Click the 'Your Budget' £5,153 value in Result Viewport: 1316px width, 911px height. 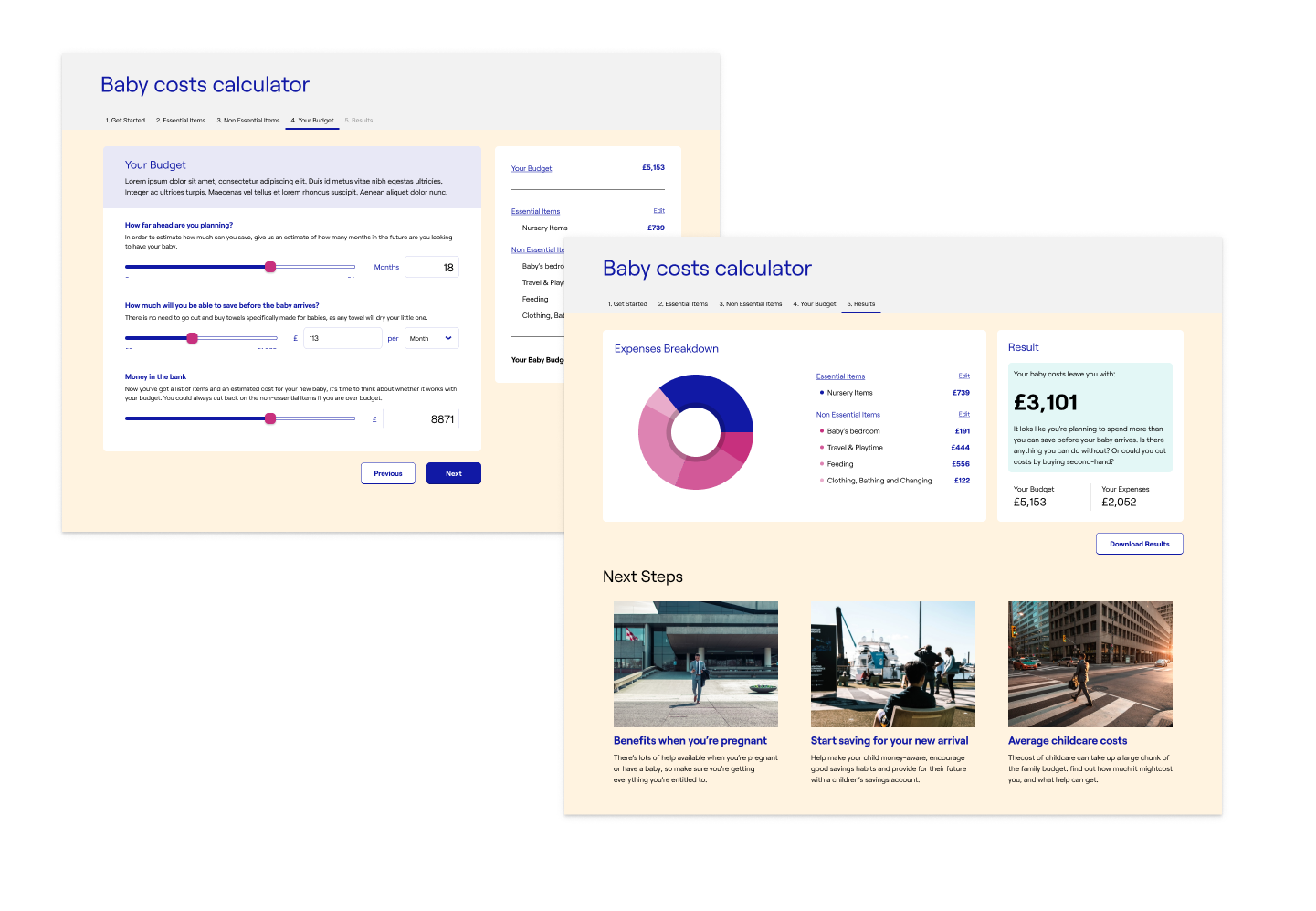1030,503
